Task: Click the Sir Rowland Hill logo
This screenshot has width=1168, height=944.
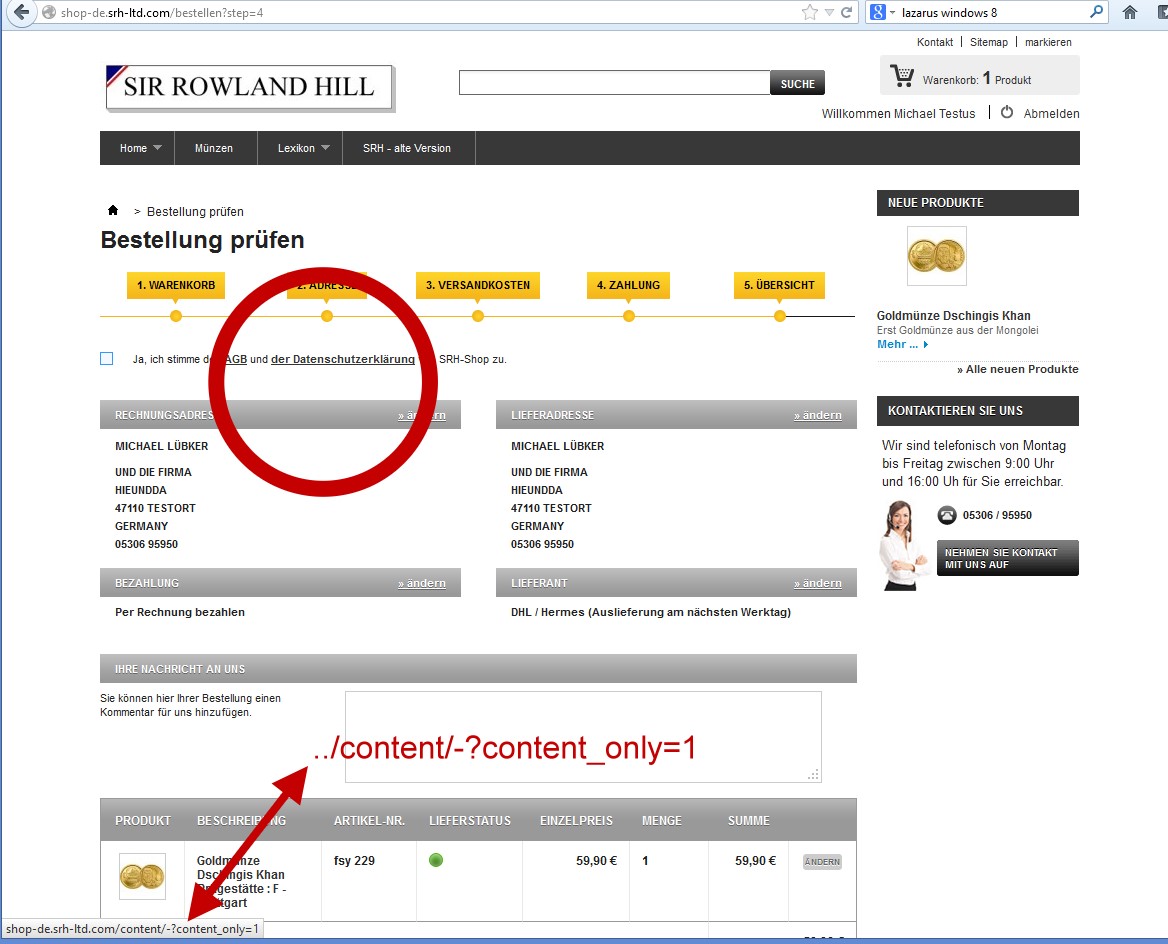Action: [250, 88]
